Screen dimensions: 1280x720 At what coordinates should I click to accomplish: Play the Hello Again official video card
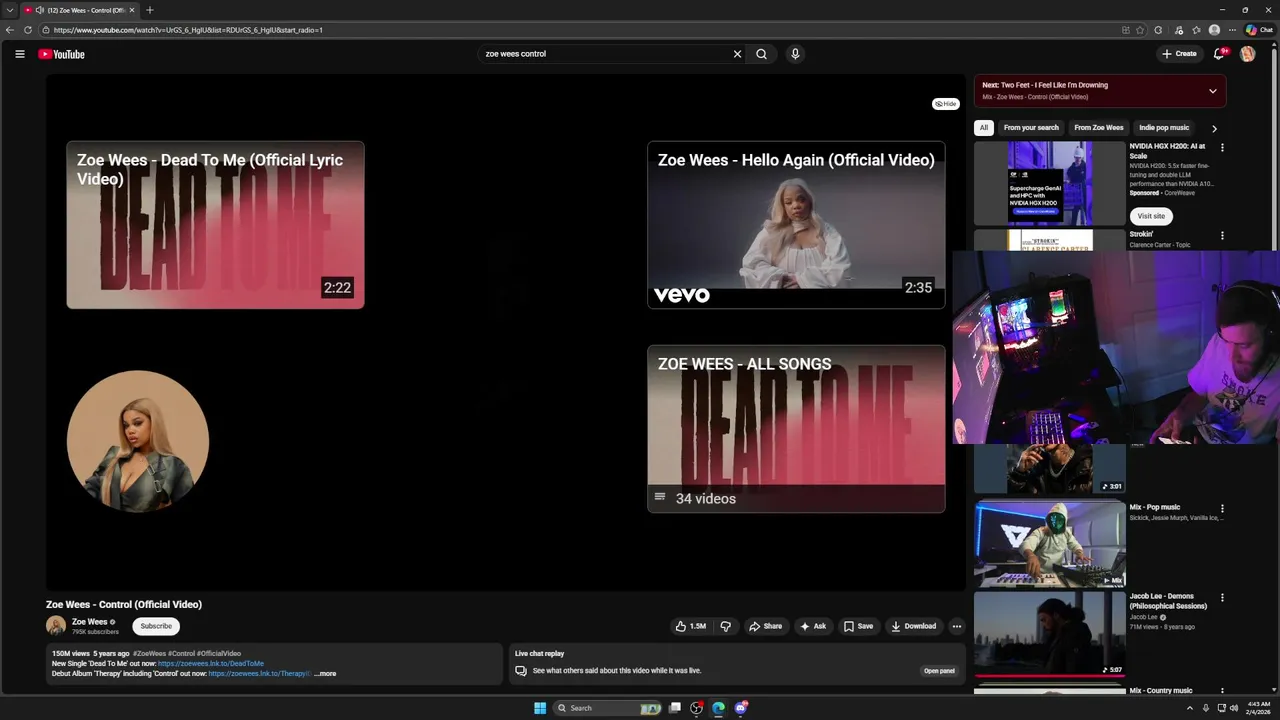[x=796, y=225]
